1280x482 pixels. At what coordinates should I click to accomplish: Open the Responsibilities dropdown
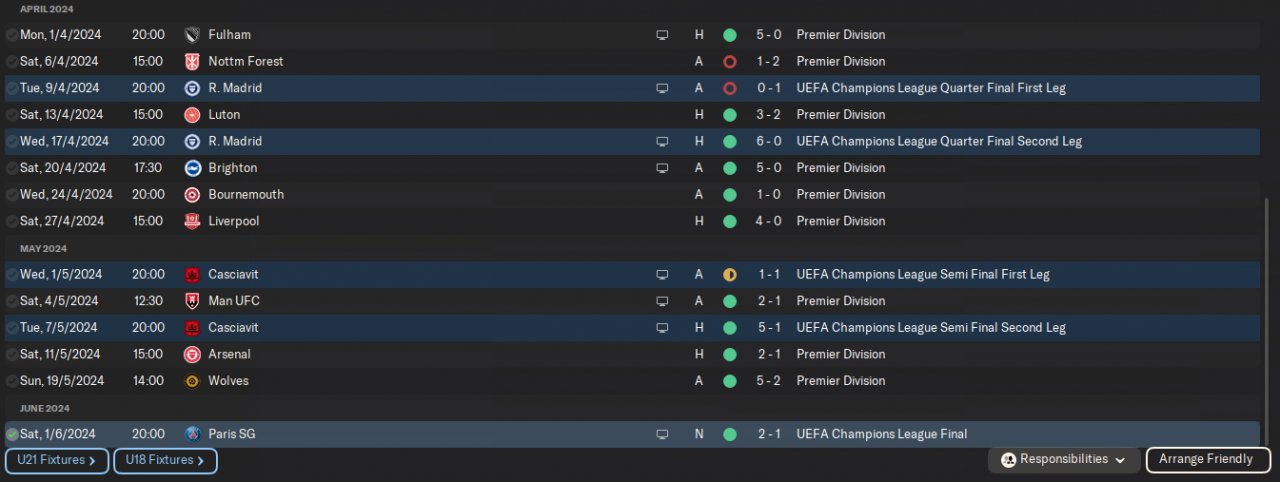1064,460
